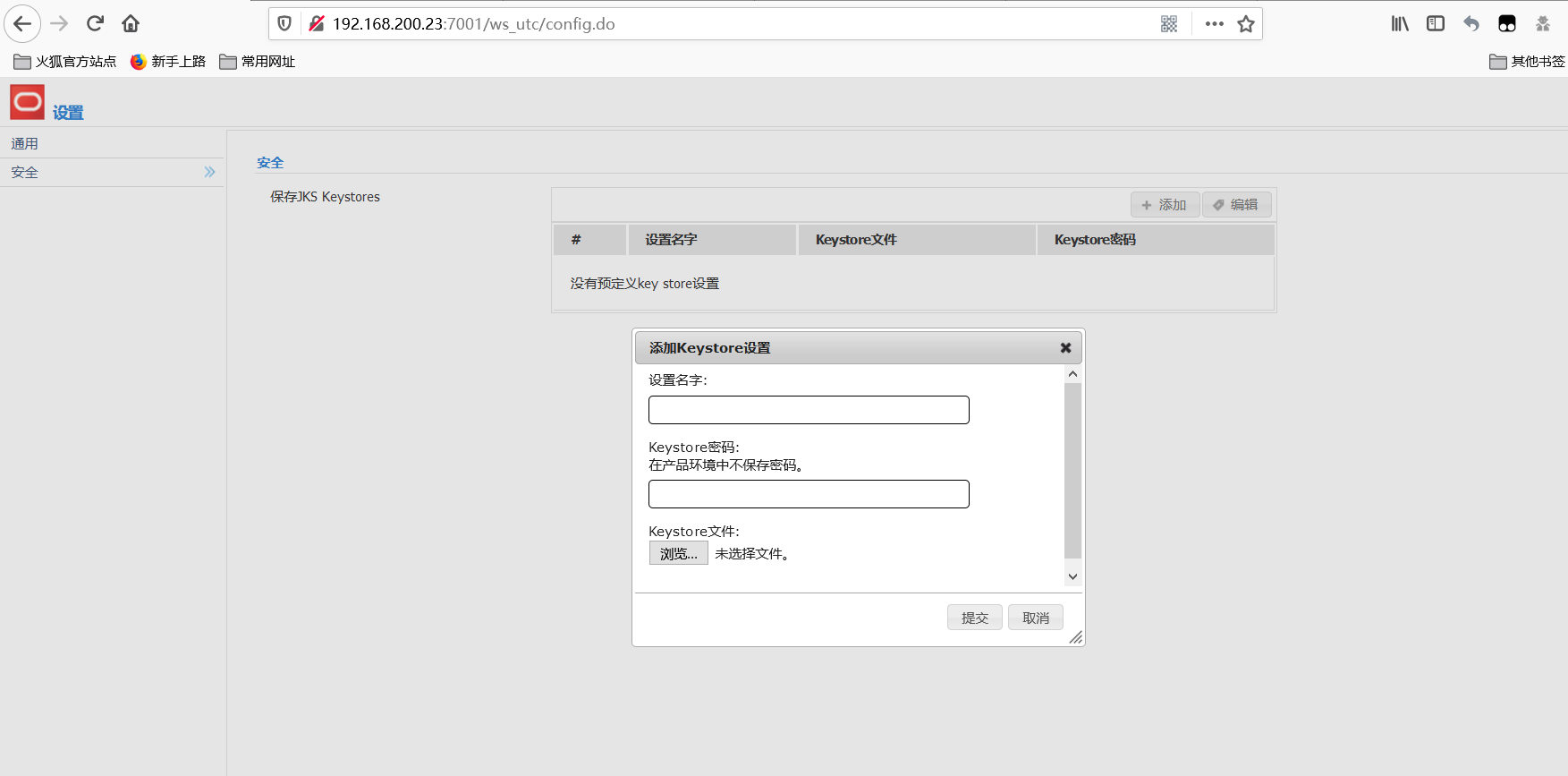Viewport: 1568px width, 776px height.
Task: Click chevron beside 安全 menu item
Action: point(209,172)
